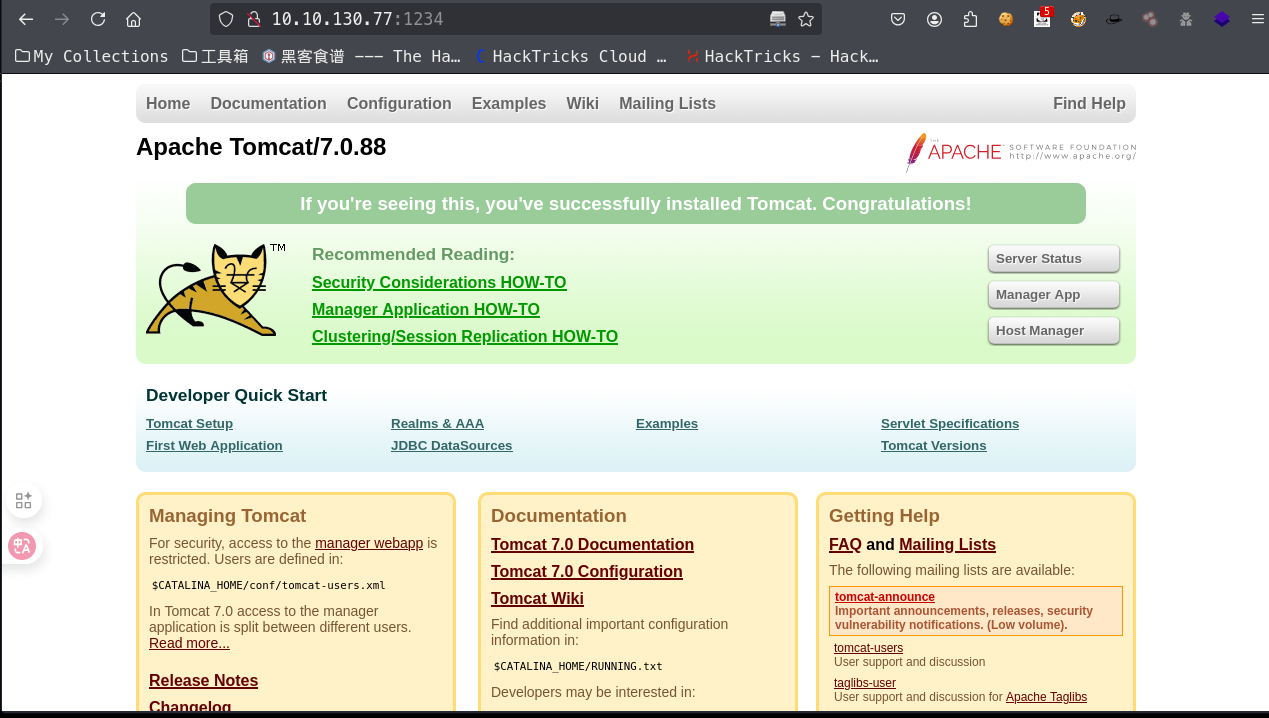Go back using the browser back arrow

point(26,19)
